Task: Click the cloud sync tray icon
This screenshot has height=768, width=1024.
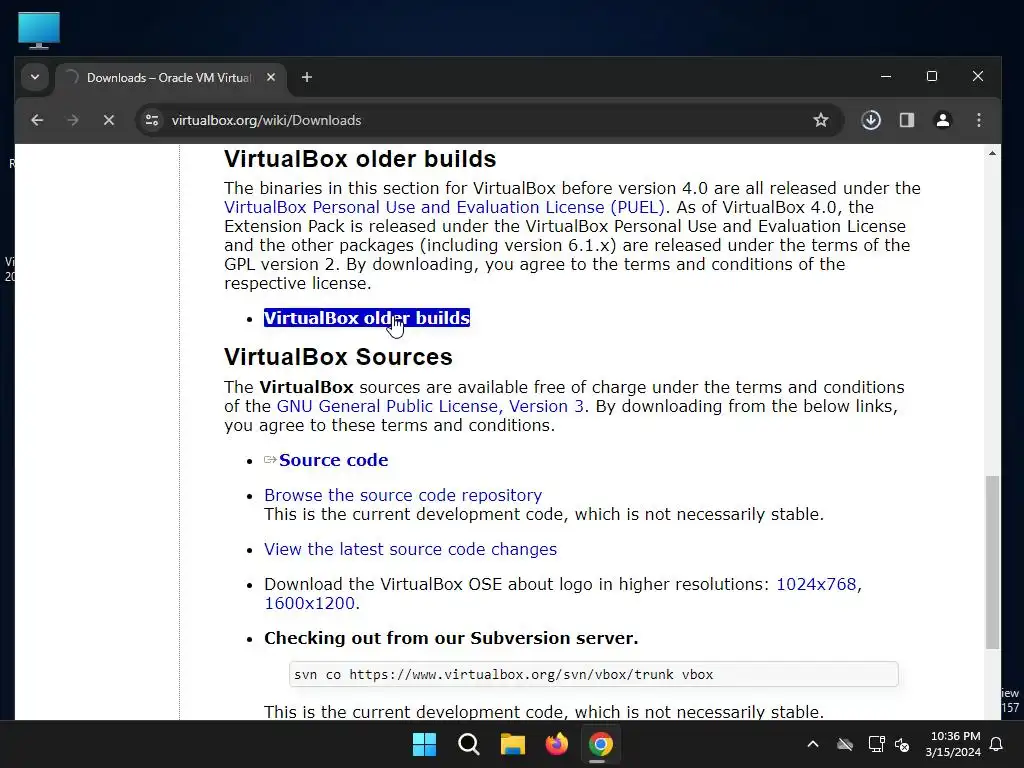Action: 845,744
